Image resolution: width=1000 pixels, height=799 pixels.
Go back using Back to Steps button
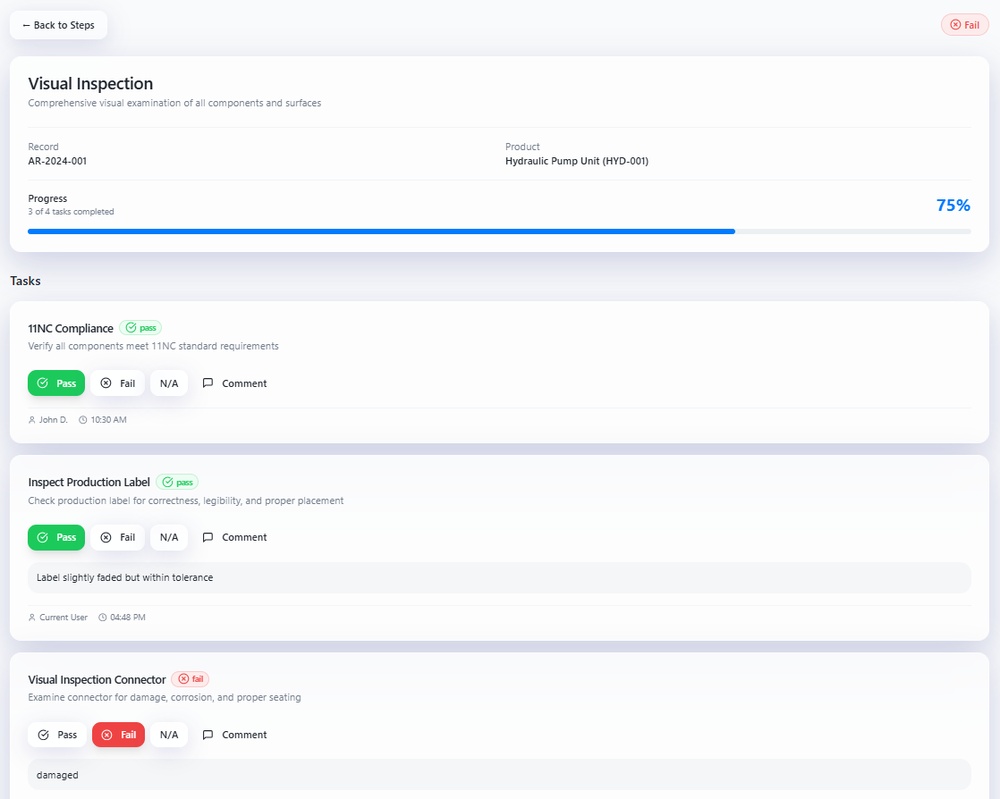coord(58,25)
